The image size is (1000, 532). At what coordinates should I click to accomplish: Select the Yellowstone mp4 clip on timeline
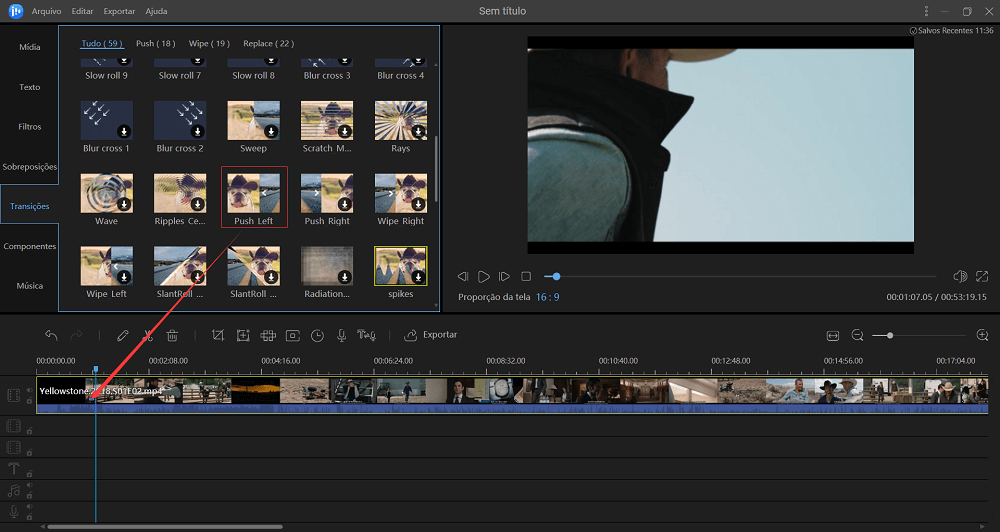click(512, 395)
